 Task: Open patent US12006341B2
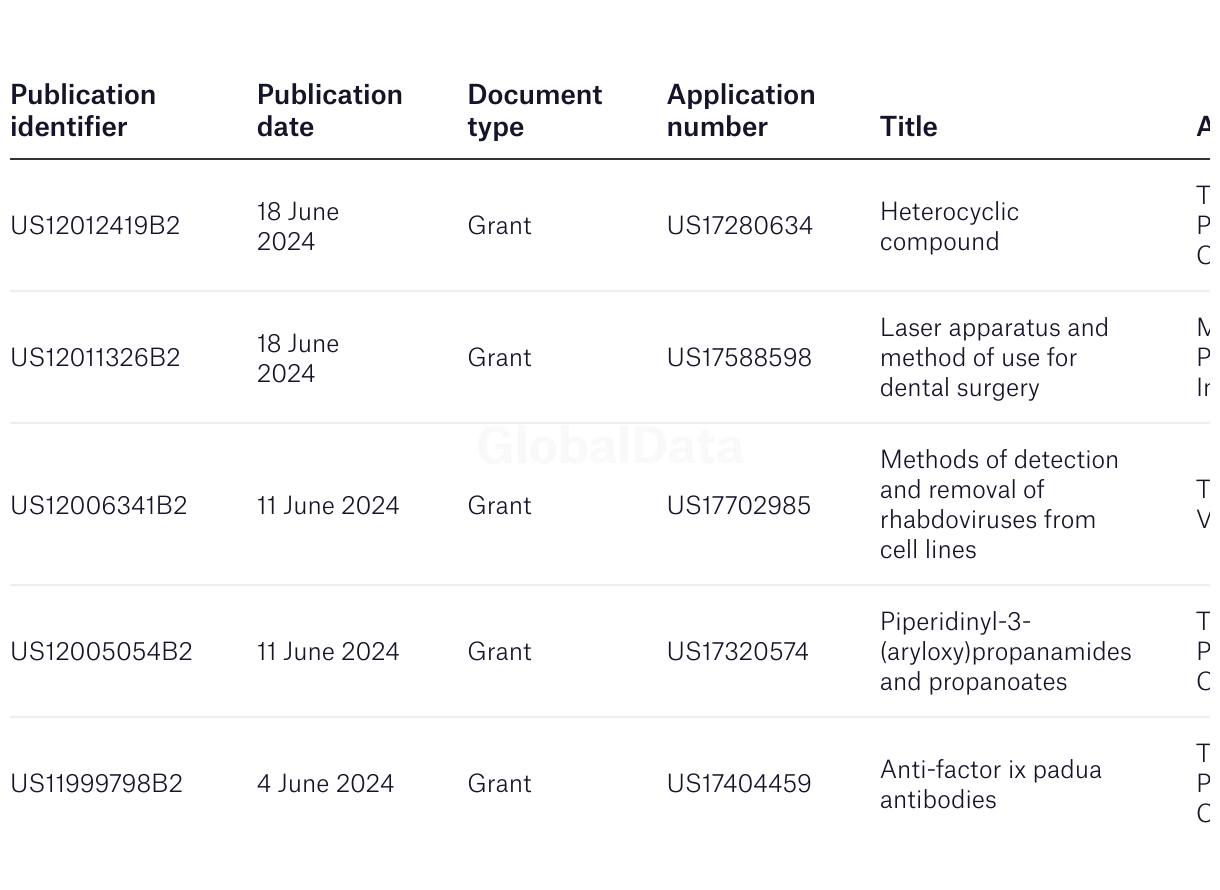click(x=98, y=506)
